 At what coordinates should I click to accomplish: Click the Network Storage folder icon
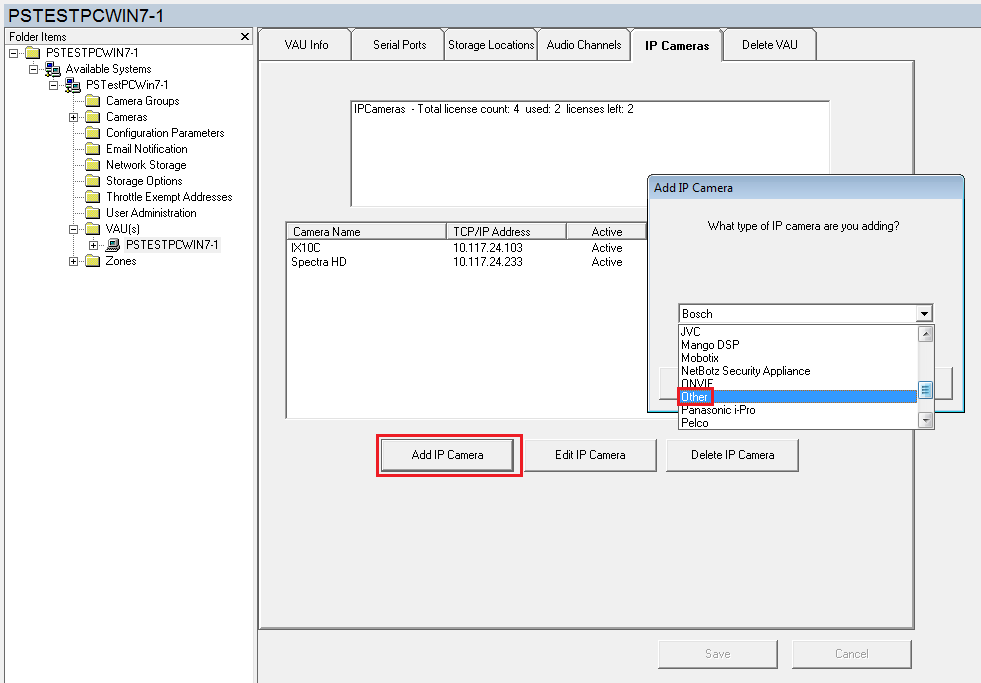(x=93, y=165)
